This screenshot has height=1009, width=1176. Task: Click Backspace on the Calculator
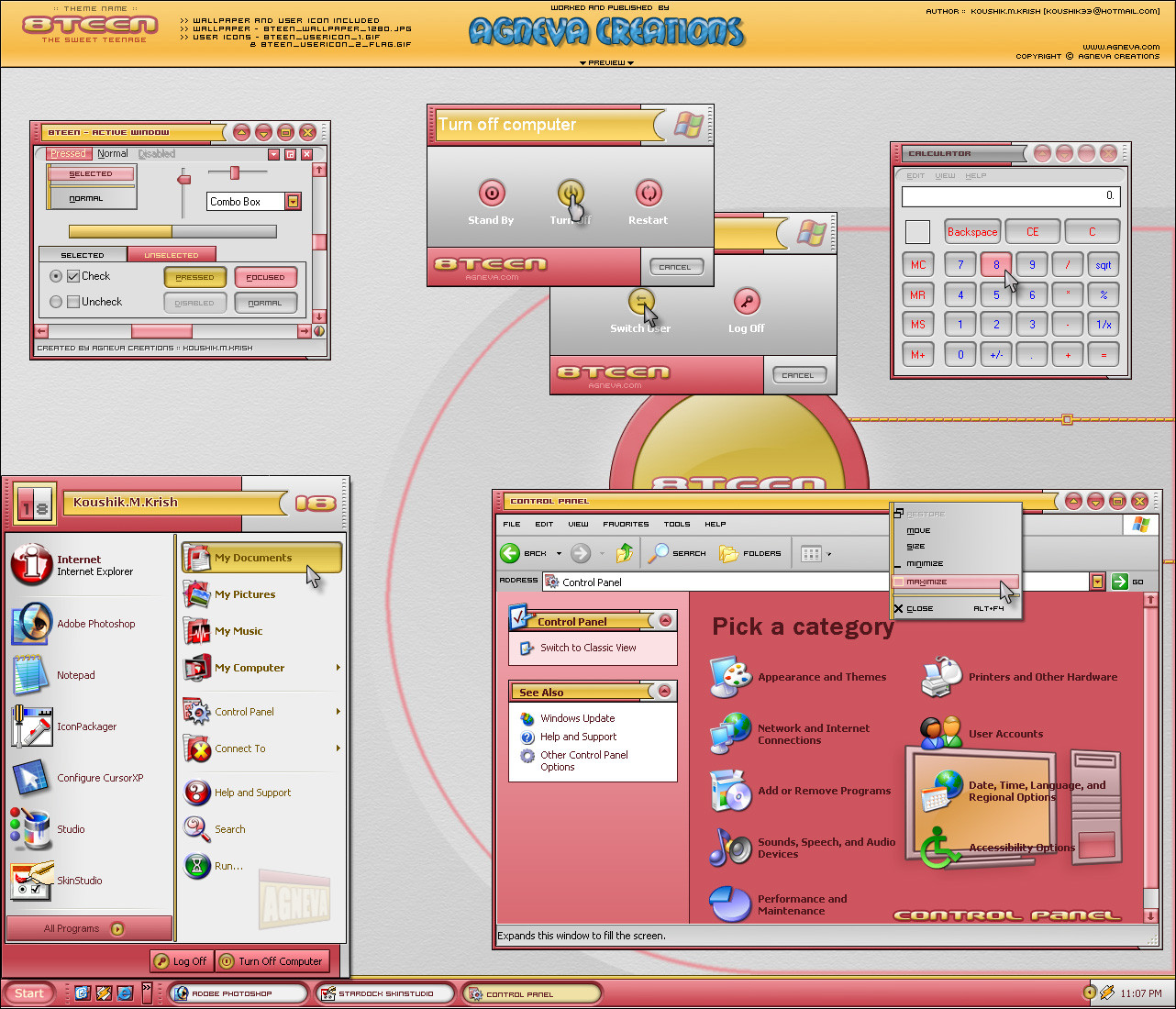[x=972, y=232]
